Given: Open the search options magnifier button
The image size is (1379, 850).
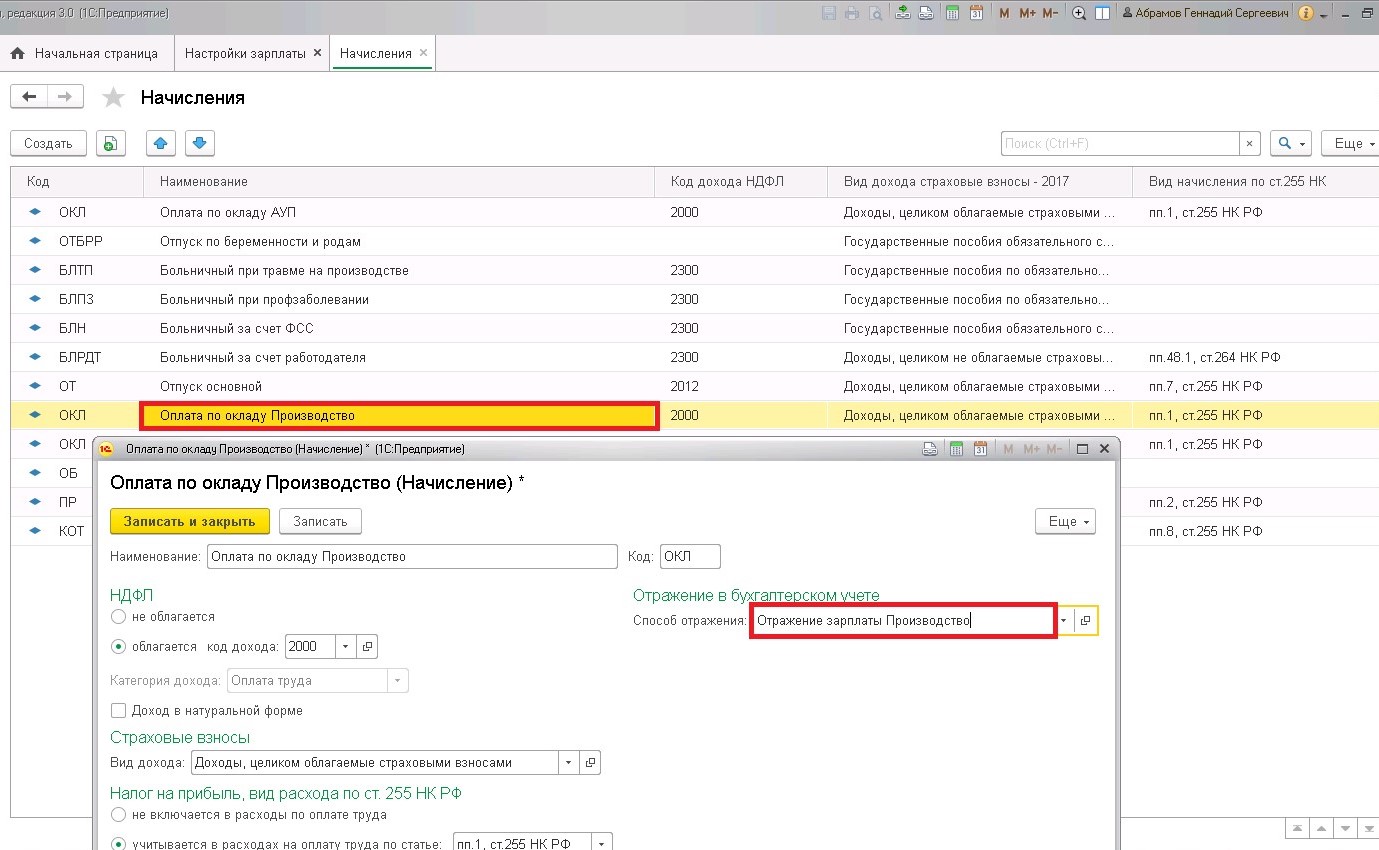Looking at the screenshot, I should tap(1290, 143).
